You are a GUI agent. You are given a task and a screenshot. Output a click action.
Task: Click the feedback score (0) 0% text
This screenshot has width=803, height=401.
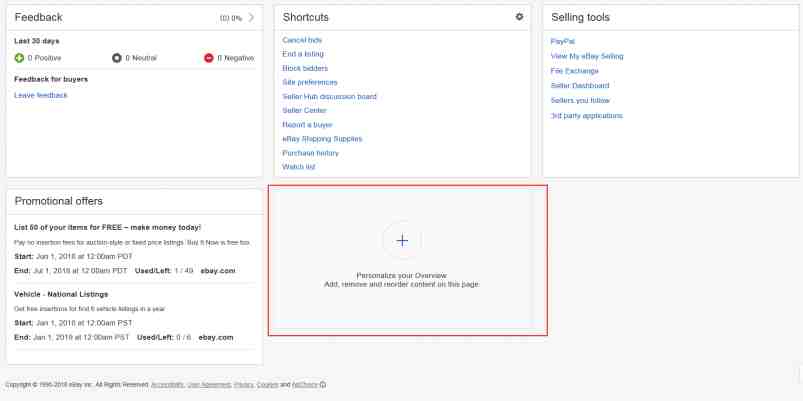tap(231, 18)
